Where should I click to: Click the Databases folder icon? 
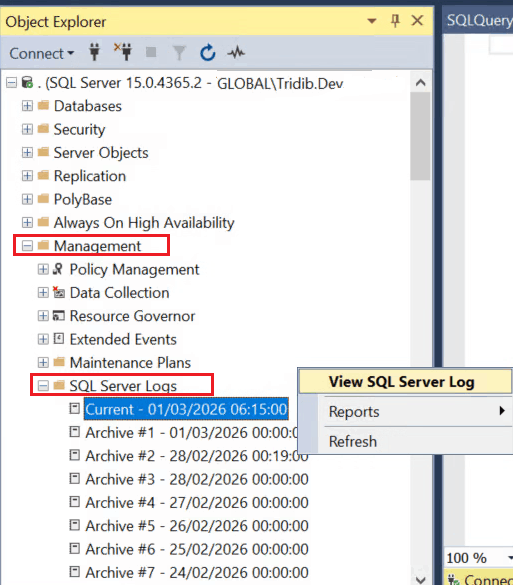43,106
